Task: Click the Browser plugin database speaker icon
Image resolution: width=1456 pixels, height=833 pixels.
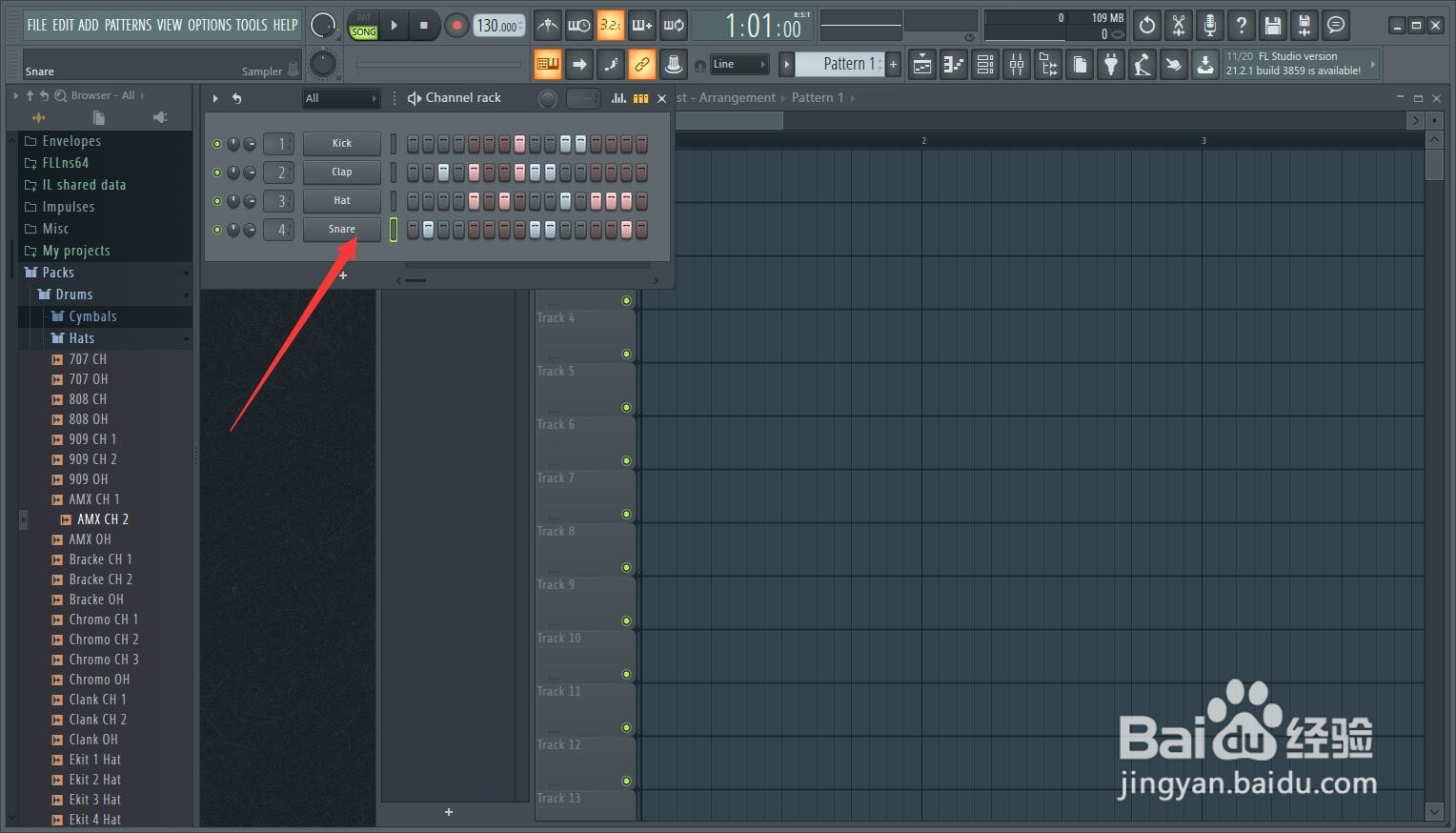Action: click(x=160, y=117)
